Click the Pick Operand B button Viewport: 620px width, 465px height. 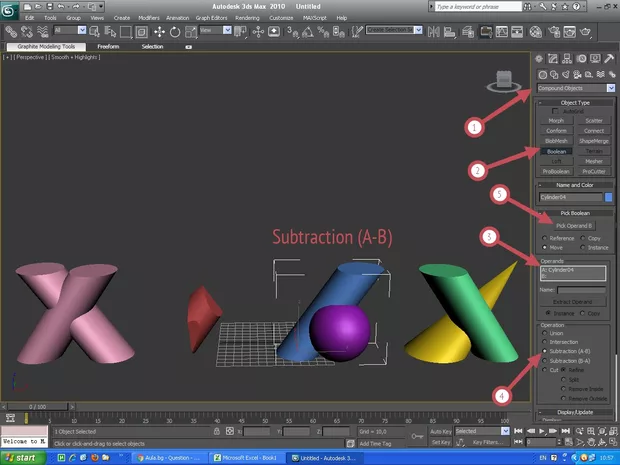pyautogui.click(x=575, y=225)
